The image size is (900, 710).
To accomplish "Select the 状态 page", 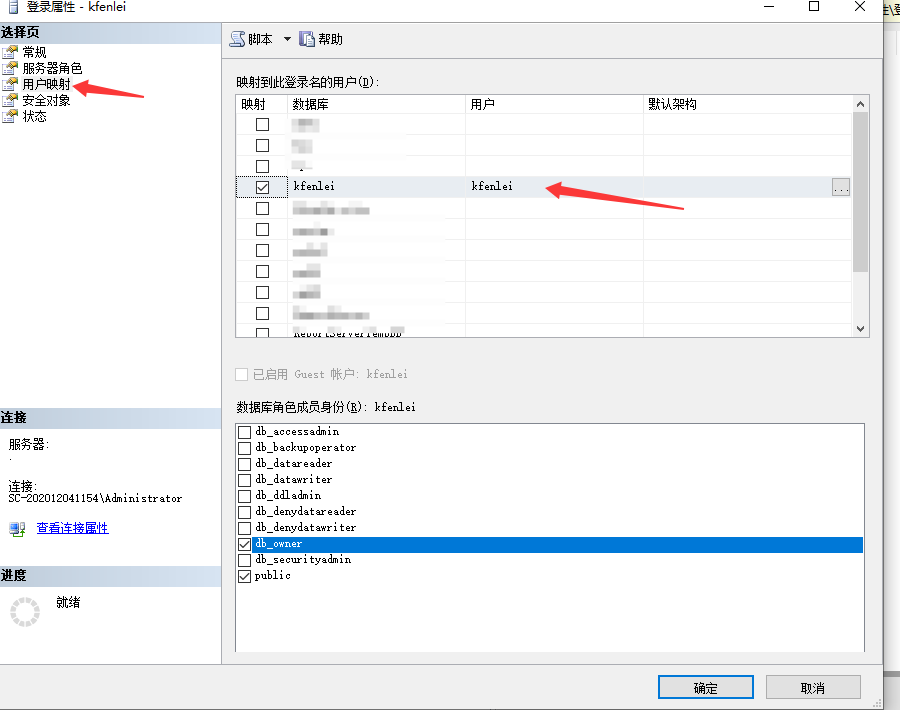I will [34, 117].
